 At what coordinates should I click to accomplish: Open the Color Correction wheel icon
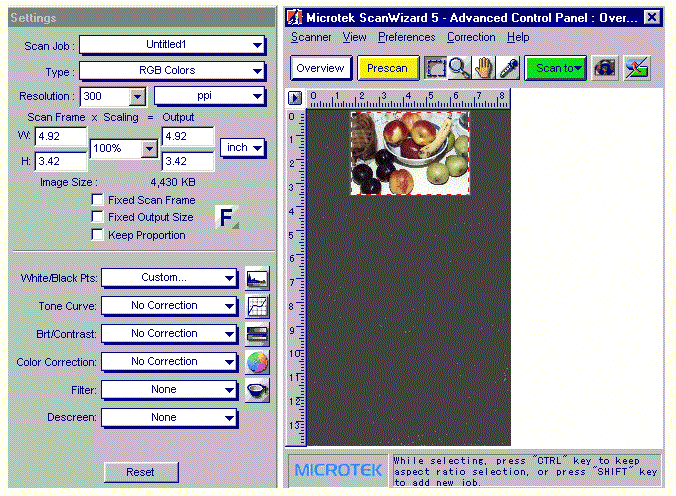click(x=257, y=362)
